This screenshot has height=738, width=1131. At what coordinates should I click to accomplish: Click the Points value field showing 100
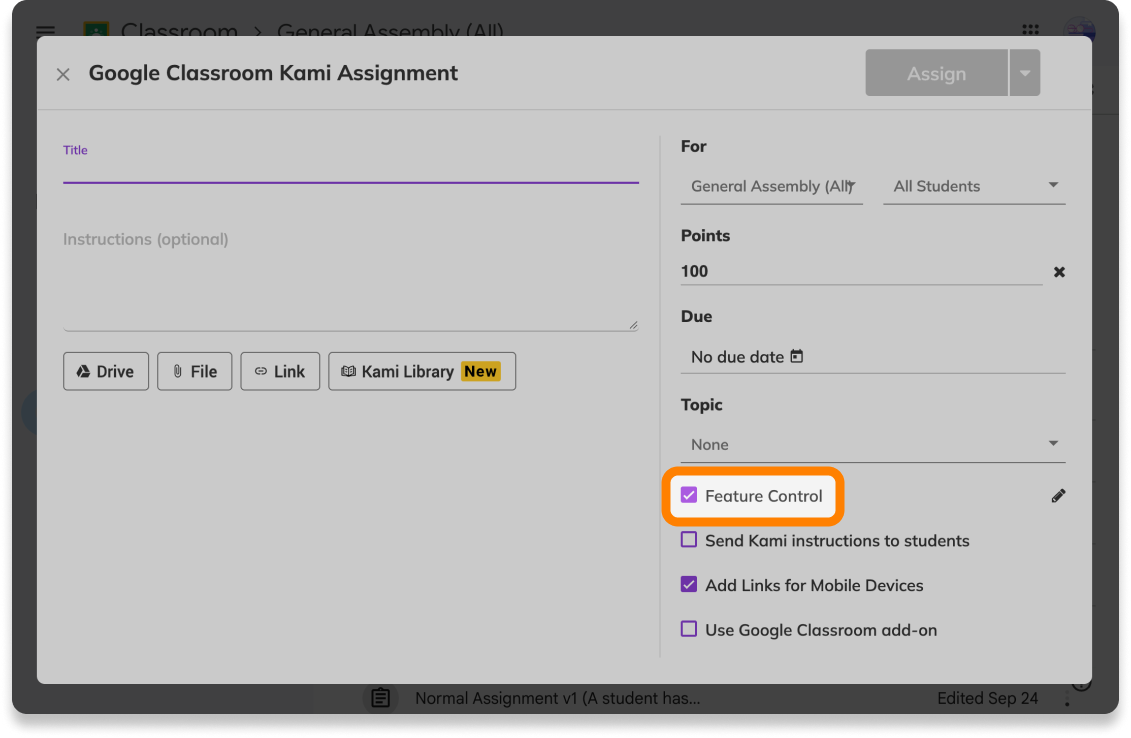pyautogui.click(x=861, y=271)
